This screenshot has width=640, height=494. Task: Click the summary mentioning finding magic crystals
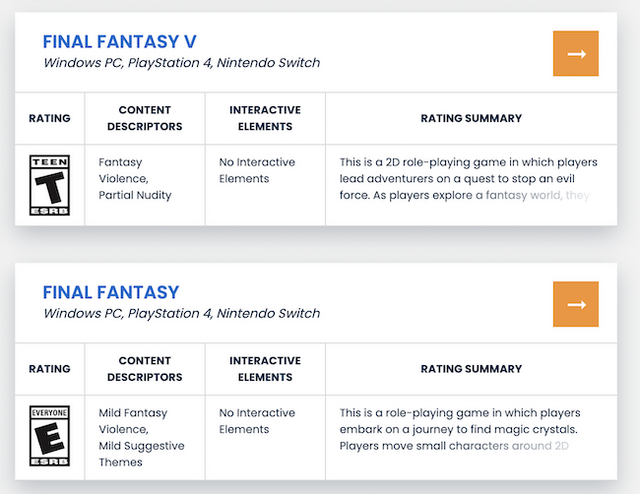pos(468,429)
